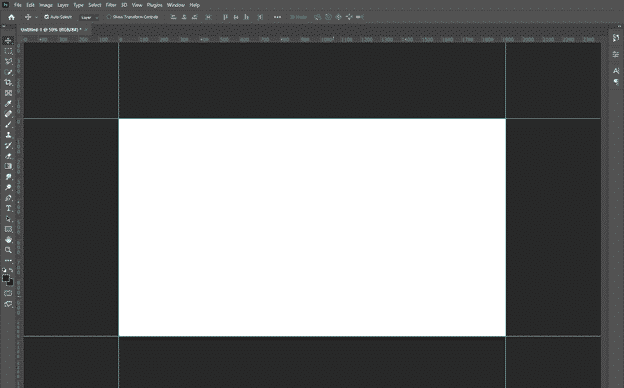Open align and distribute more options
Image resolution: width=624 pixels, height=388 pixels.
tap(277, 17)
